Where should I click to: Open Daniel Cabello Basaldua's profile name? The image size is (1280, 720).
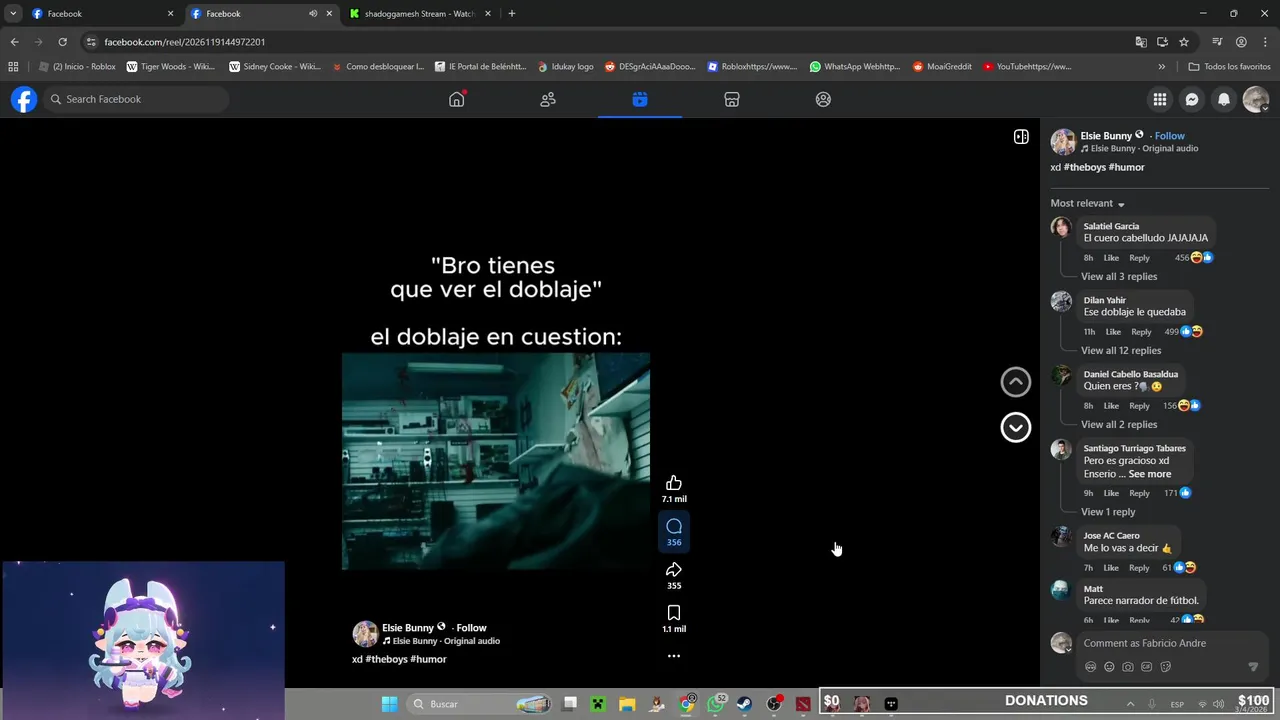[1130, 374]
